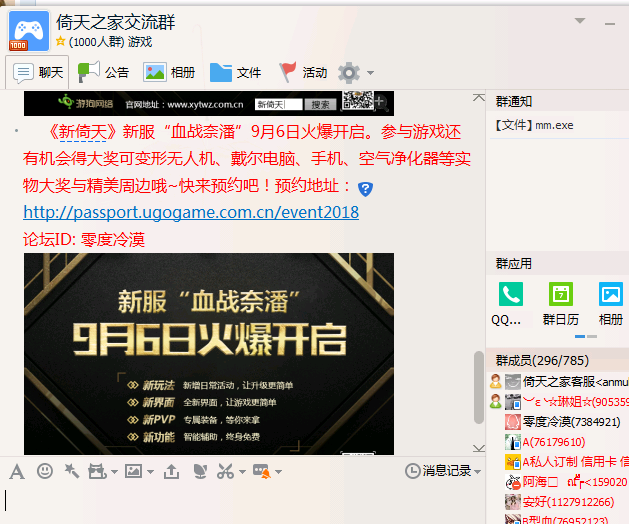Open the passport.ugogame.com.cn event2018 link
The width and height of the screenshot is (629, 524).
[191, 212]
